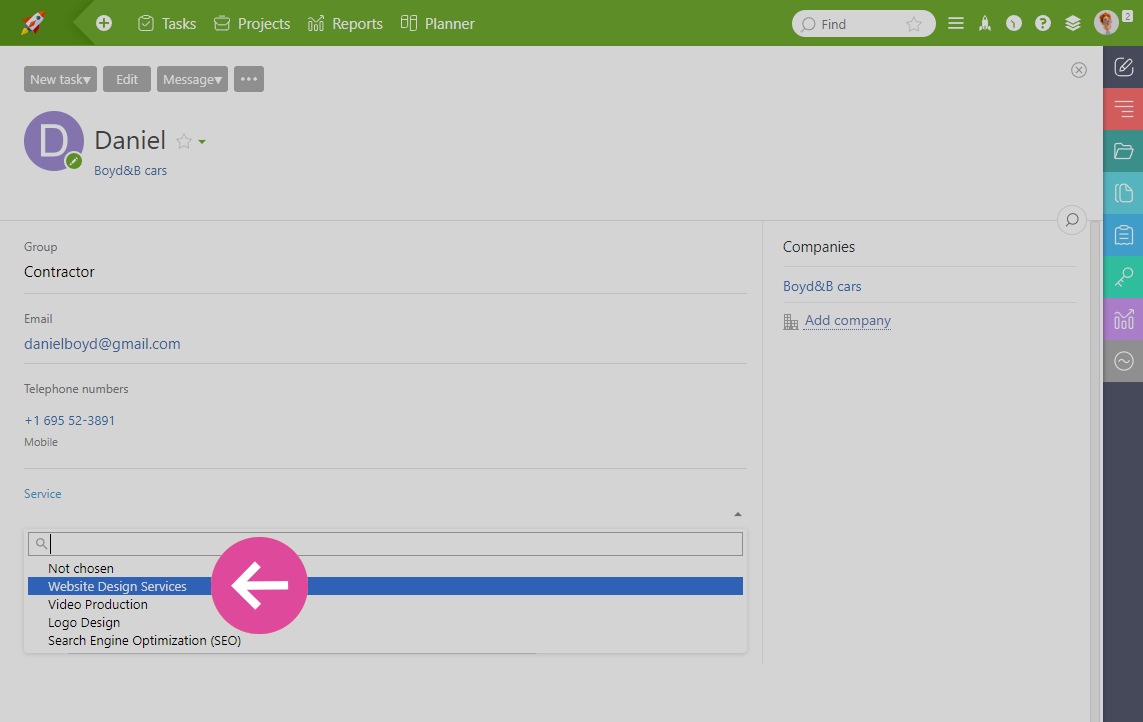The height and width of the screenshot is (722, 1143).
Task: Star the Daniel contact as favorite
Action: (184, 141)
